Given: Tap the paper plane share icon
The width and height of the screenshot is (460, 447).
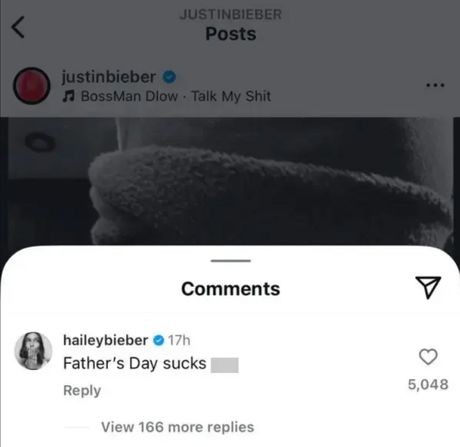Looking at the screenshot, I should (428, 287).
